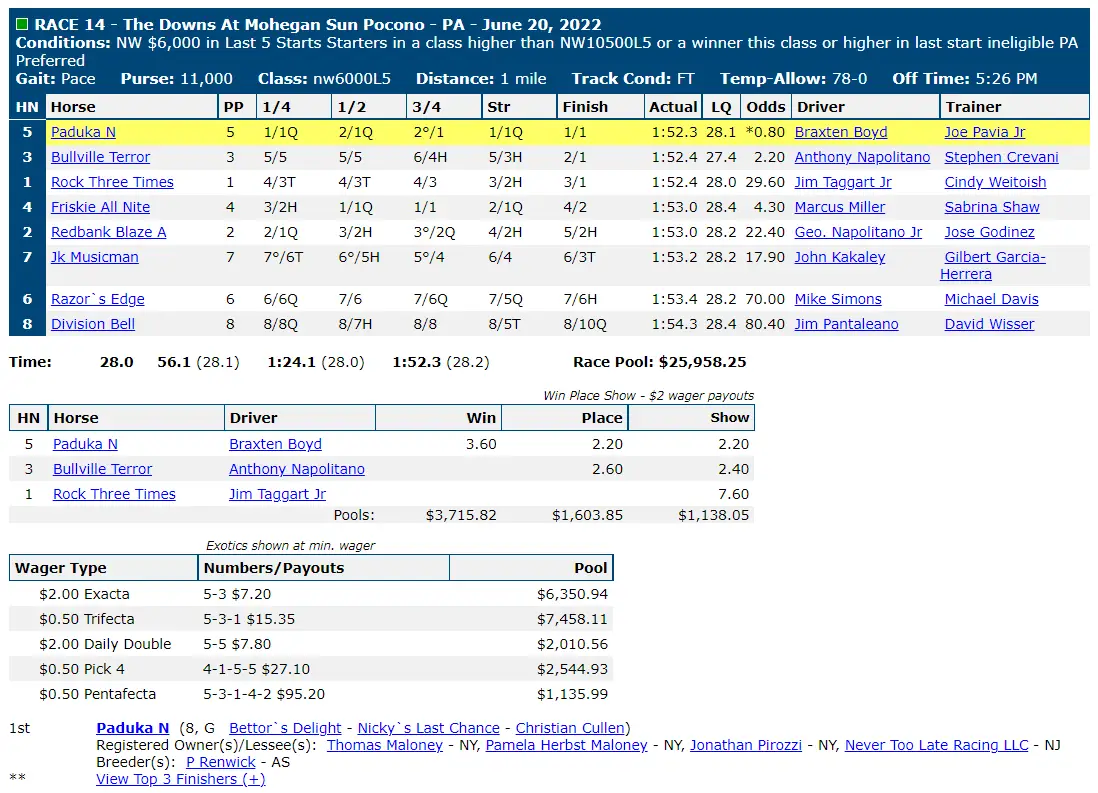Open Paduka N in the race results table
1098x793 pixels.
point(83,132)
